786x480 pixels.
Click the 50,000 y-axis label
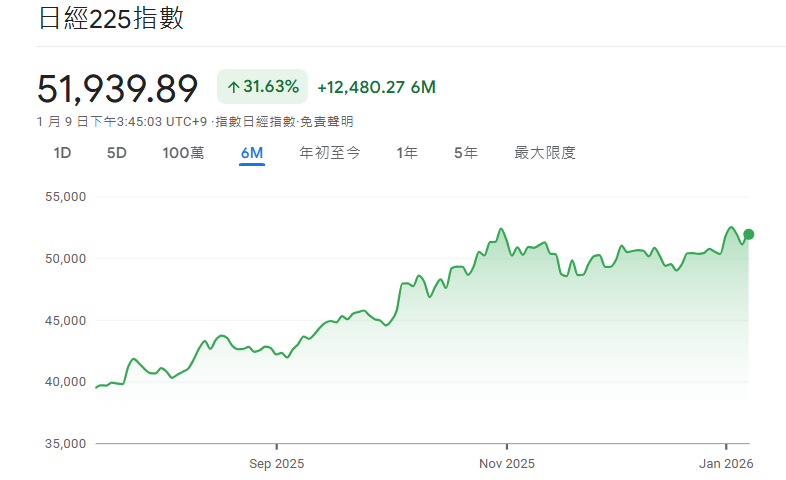[66, 259]
